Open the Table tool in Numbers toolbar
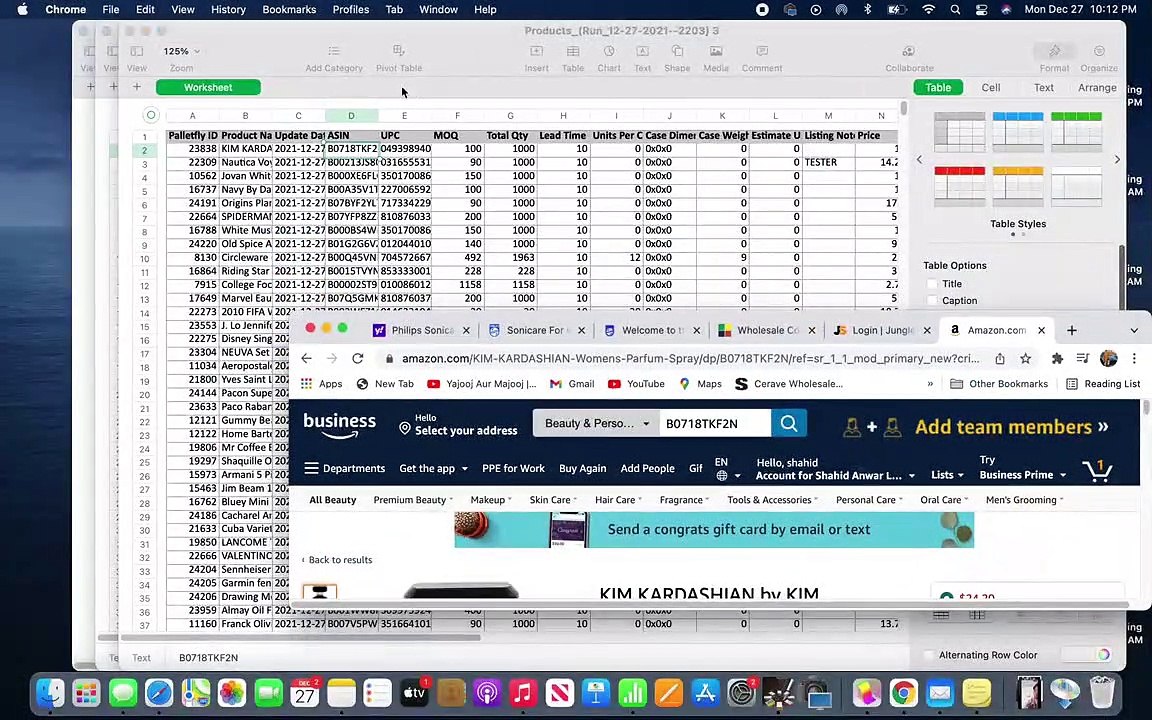The height and width of the screenshot is (720, 1152). pyautogui.click(x=572, y=51)
